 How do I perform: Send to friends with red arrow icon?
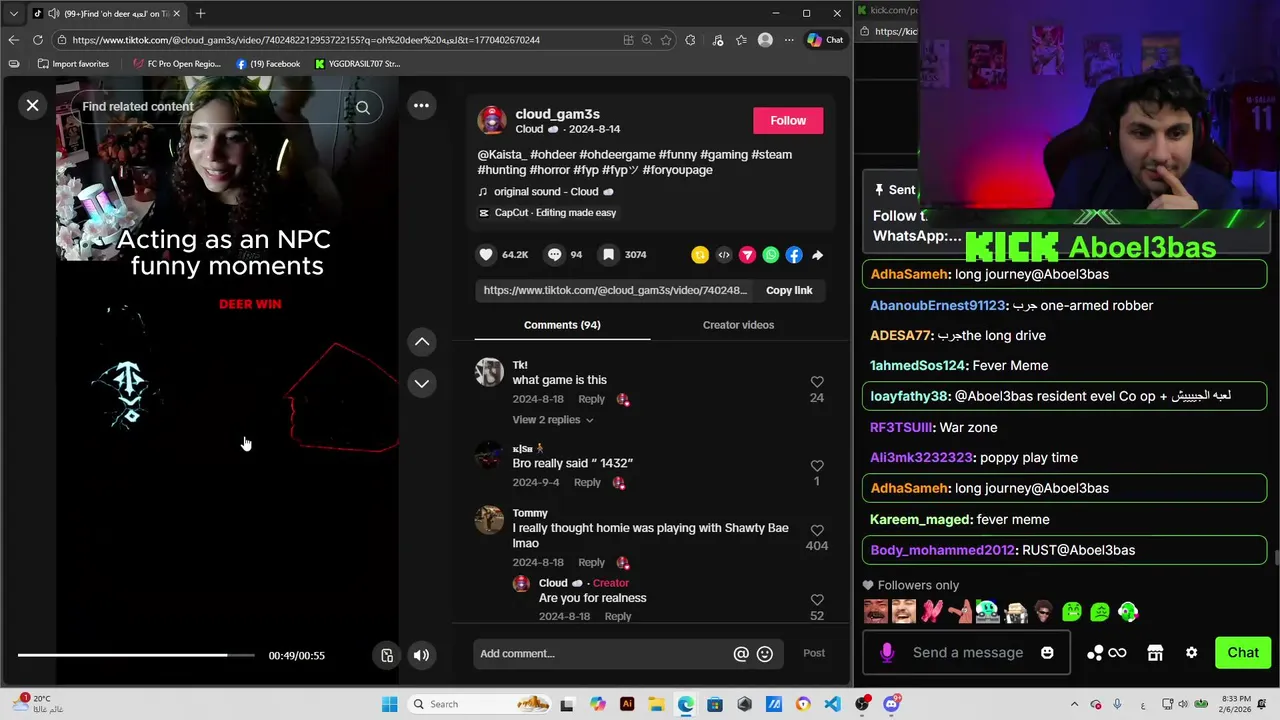tap(747, 255)
